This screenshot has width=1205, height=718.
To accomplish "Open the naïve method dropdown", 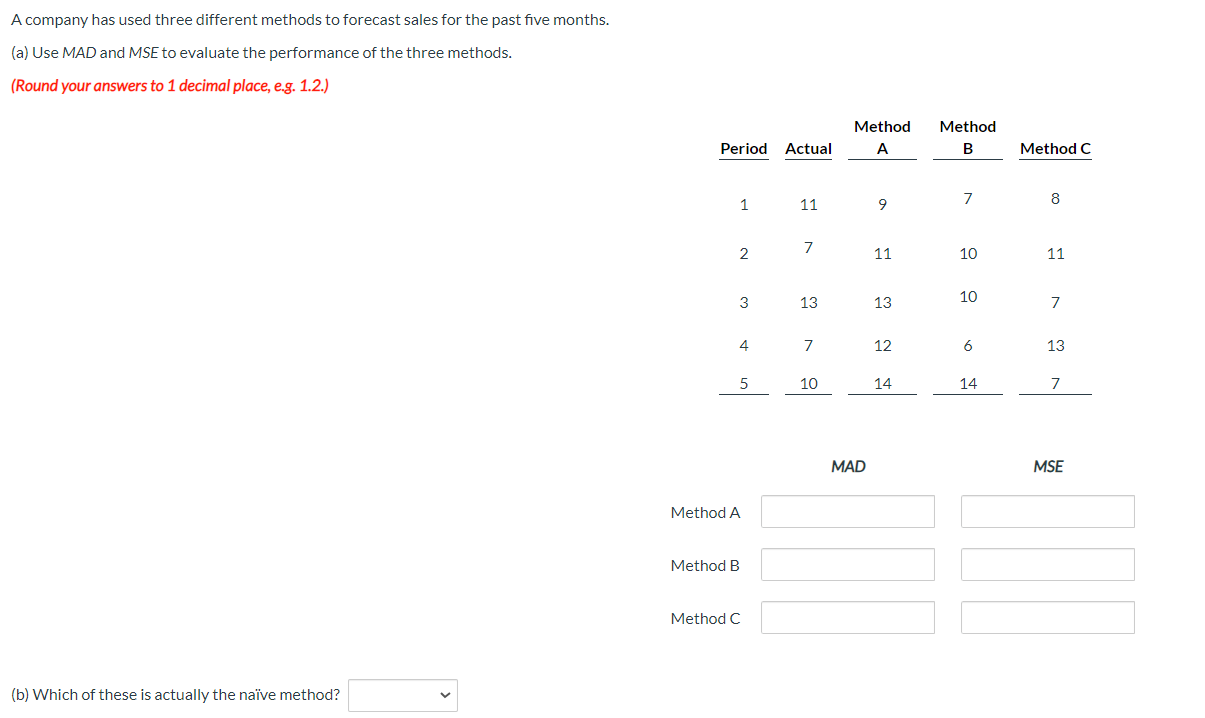I will pyautogui.click(x=402, y=695).
